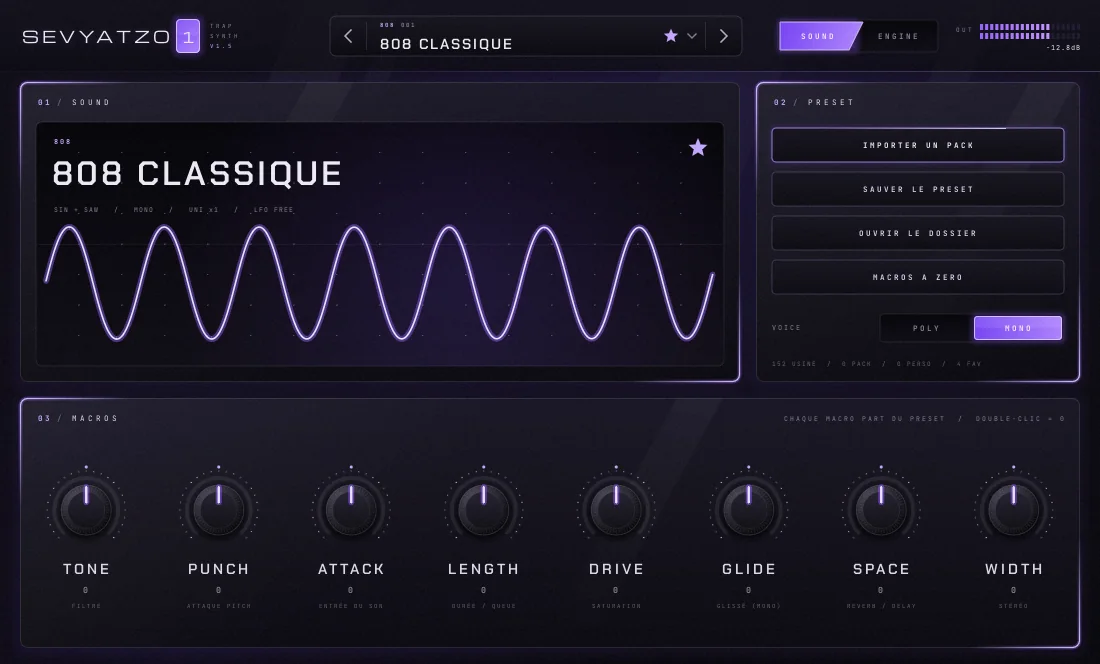The width and height of the screenshot is (1100, 664).
Task: Click the "VOICE" label
Action: pyautogui.click(x=786, y=327)
